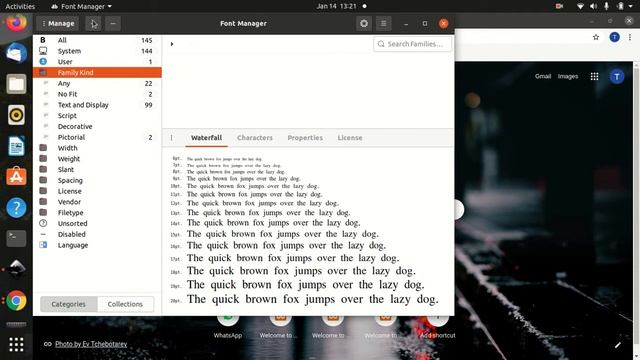
Task: Open the Spacing category folder
Action: click(x=97, y=180)
